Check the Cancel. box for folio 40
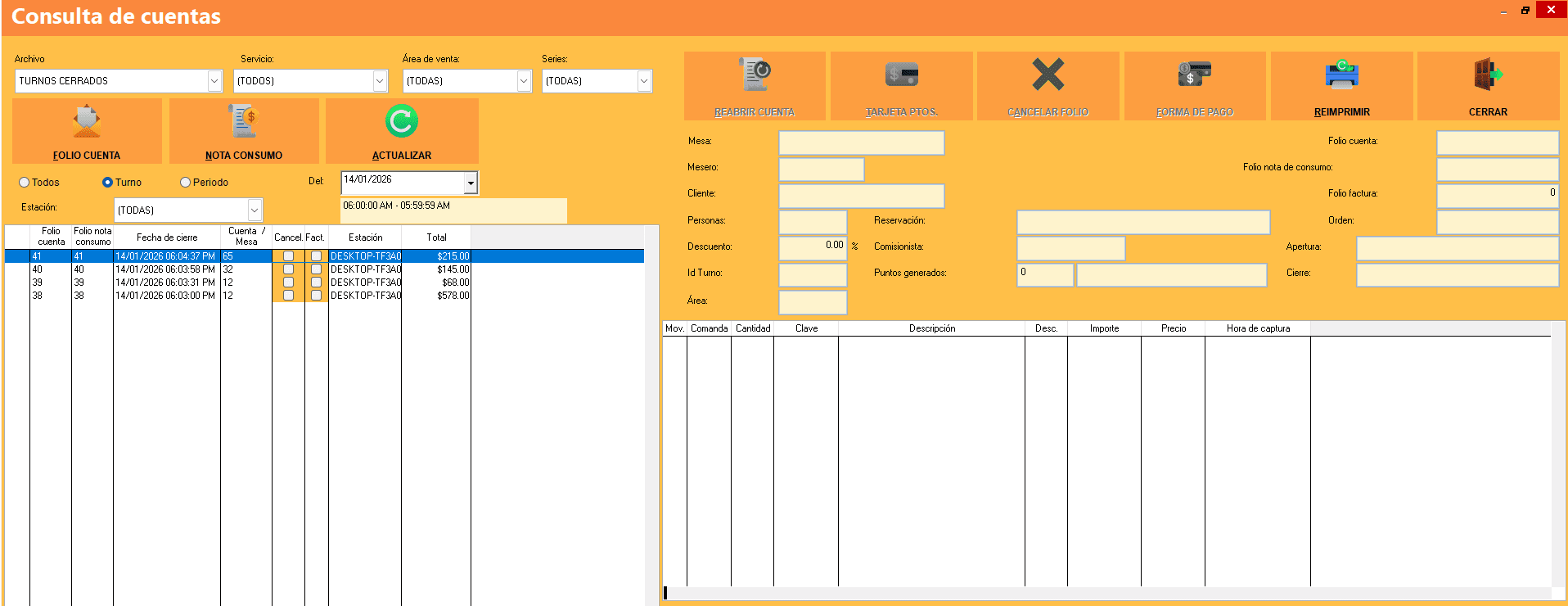 pyautogui.click(x=288, y=269)
